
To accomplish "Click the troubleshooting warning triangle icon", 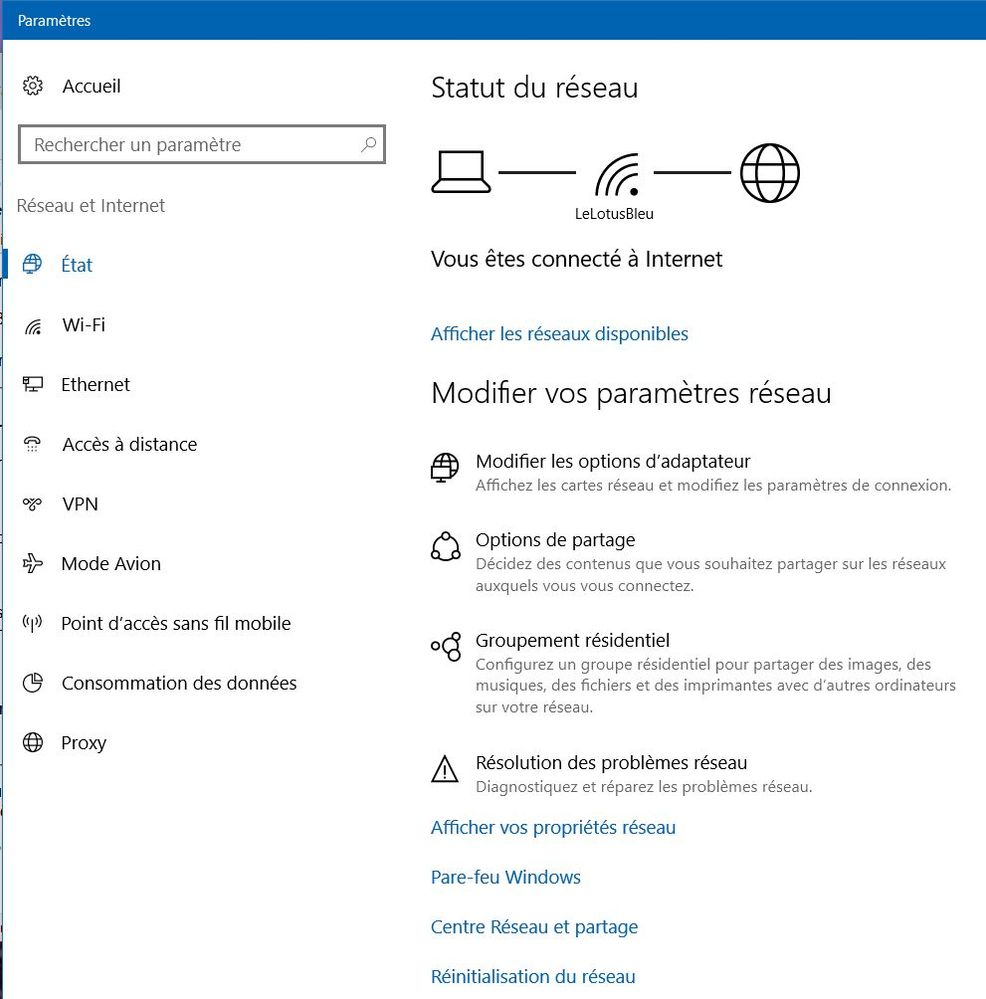I will click(x=445, y=768).
